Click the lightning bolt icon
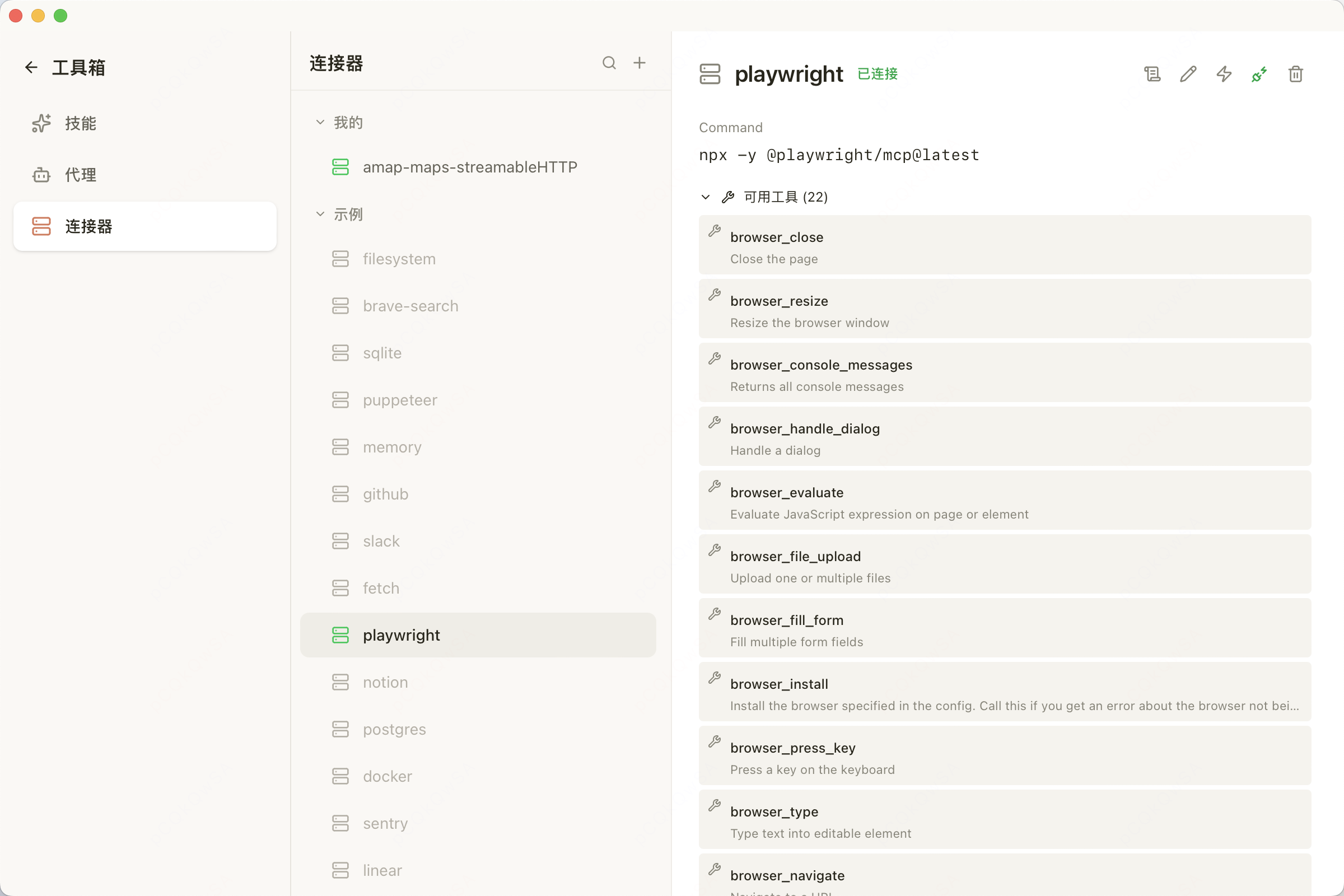Screen dimensions: 1344x896 pyautogui.click(x=1224, y=74)
